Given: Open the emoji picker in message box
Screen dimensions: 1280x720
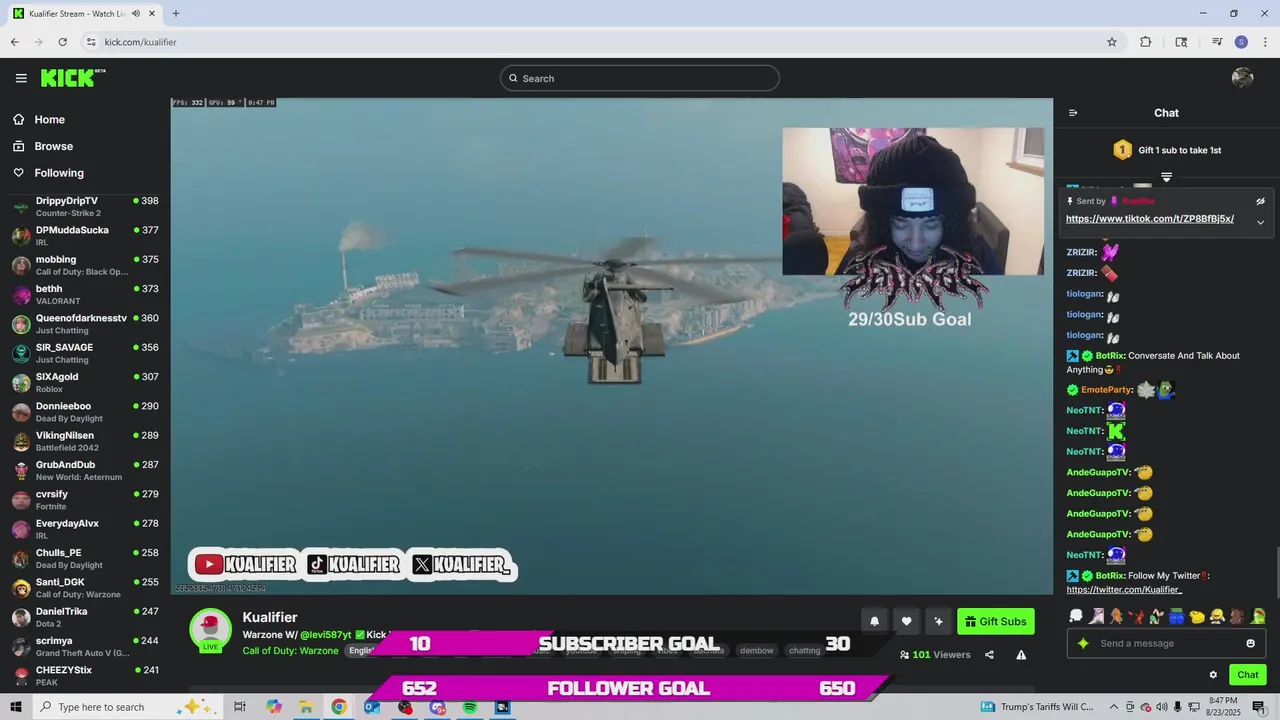Looking at the screenshot, I should pyautogui.click(x=1250, y=643).
